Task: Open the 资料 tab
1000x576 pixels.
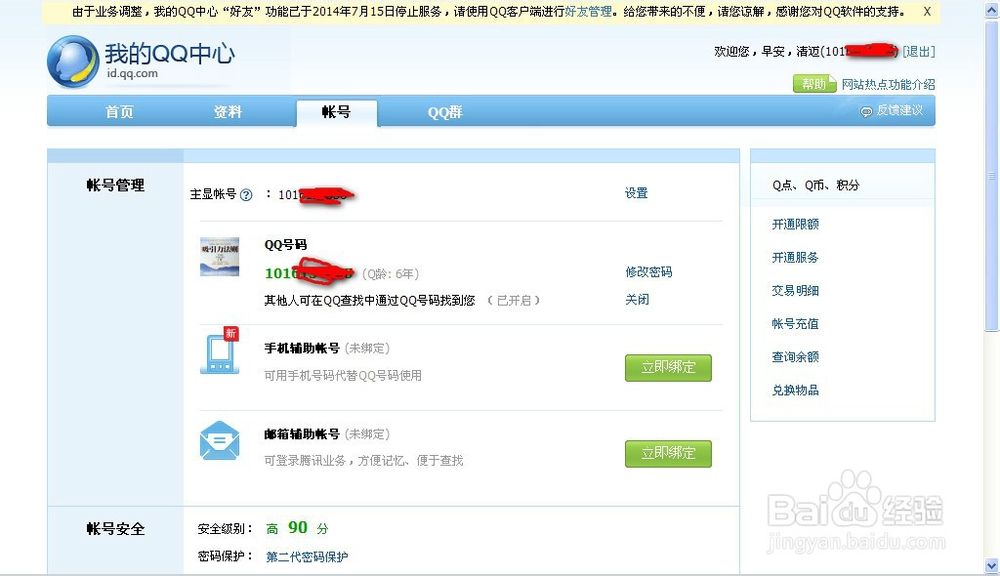Action: (x=227, y=112)
